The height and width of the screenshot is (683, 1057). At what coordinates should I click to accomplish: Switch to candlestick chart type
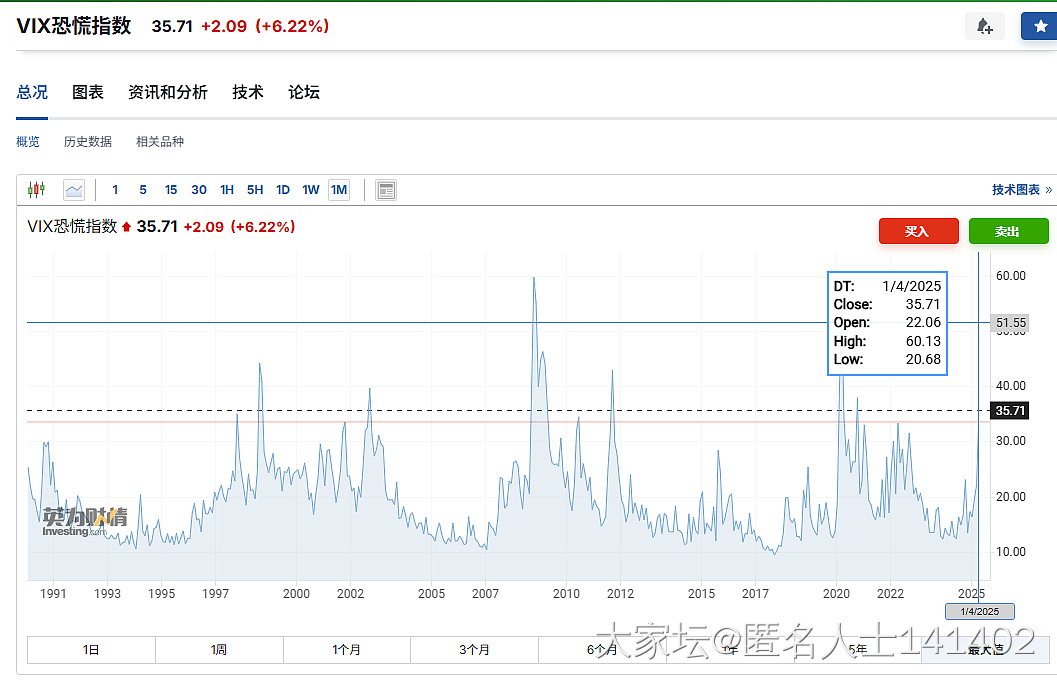(37, 190)
